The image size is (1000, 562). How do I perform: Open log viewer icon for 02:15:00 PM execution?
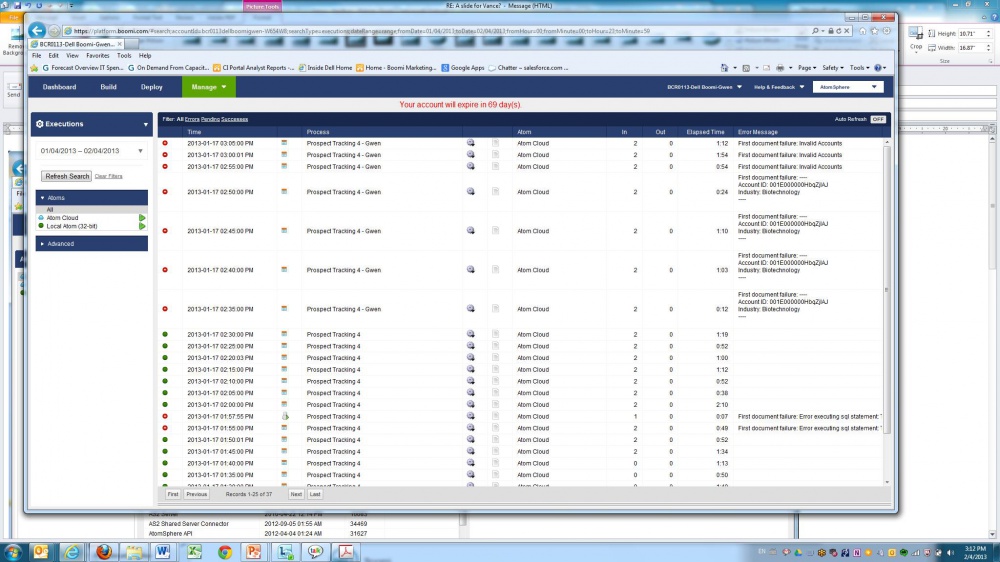[471, 369]
